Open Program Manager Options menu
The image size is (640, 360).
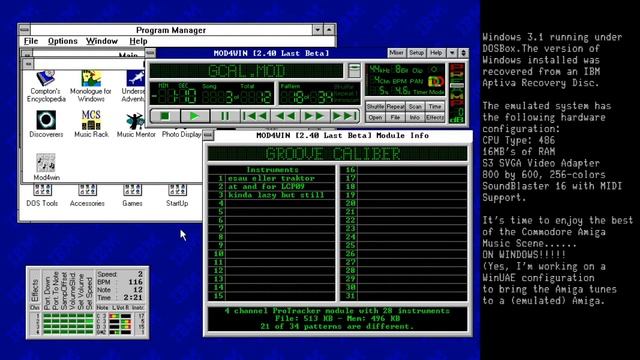(62, 41)
